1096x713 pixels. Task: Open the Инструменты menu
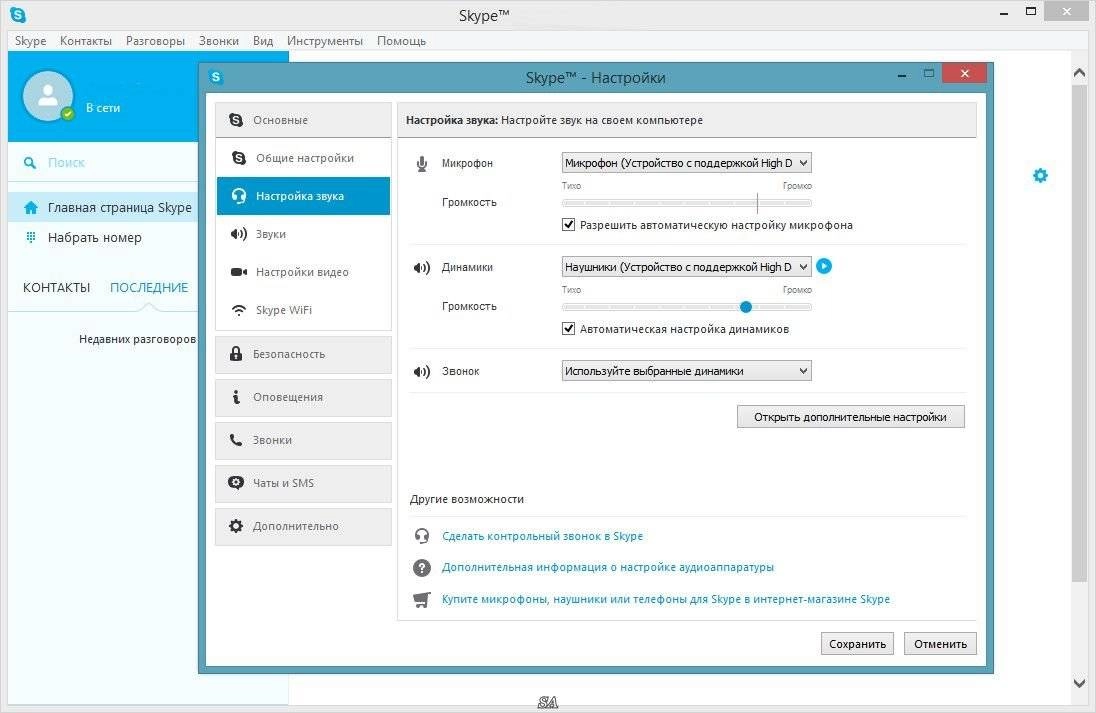[325, 41]
